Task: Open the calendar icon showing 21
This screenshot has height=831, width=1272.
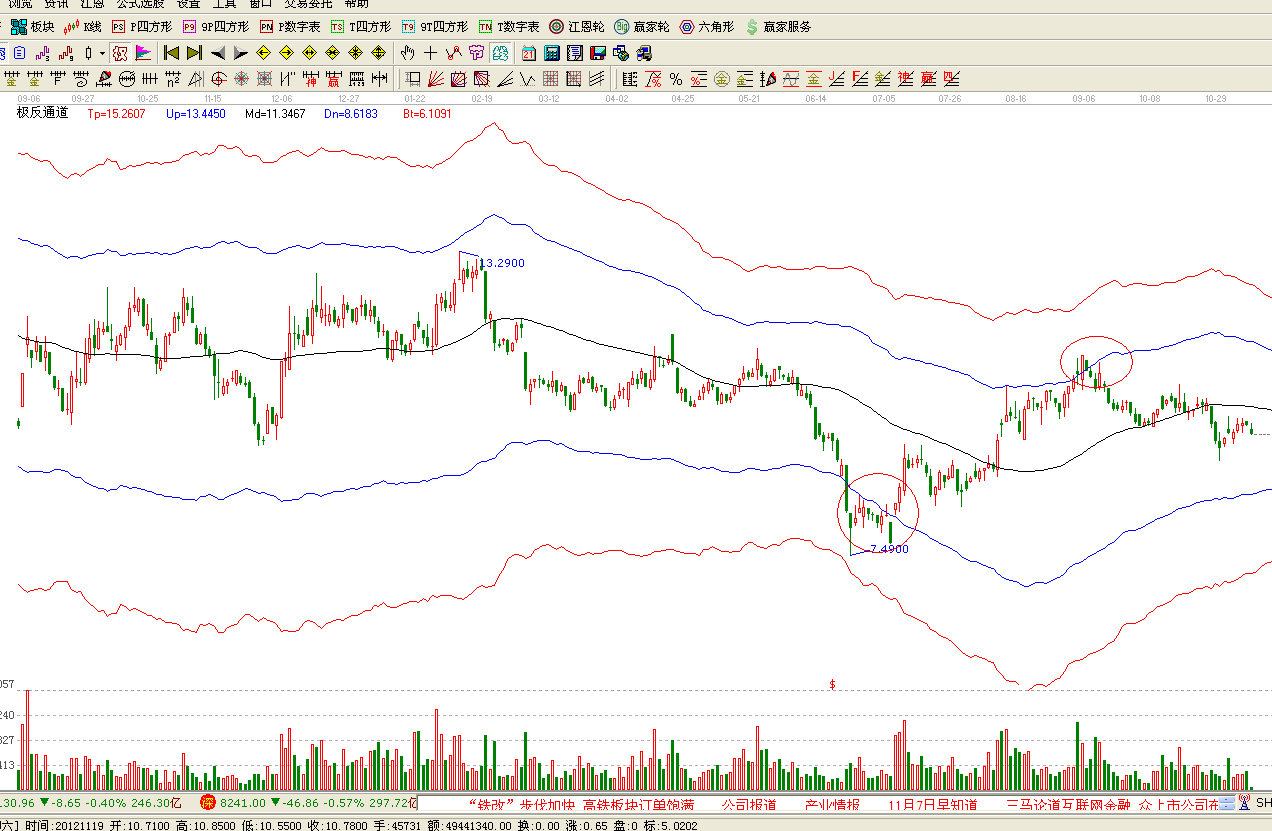Action: click(528, 53)
